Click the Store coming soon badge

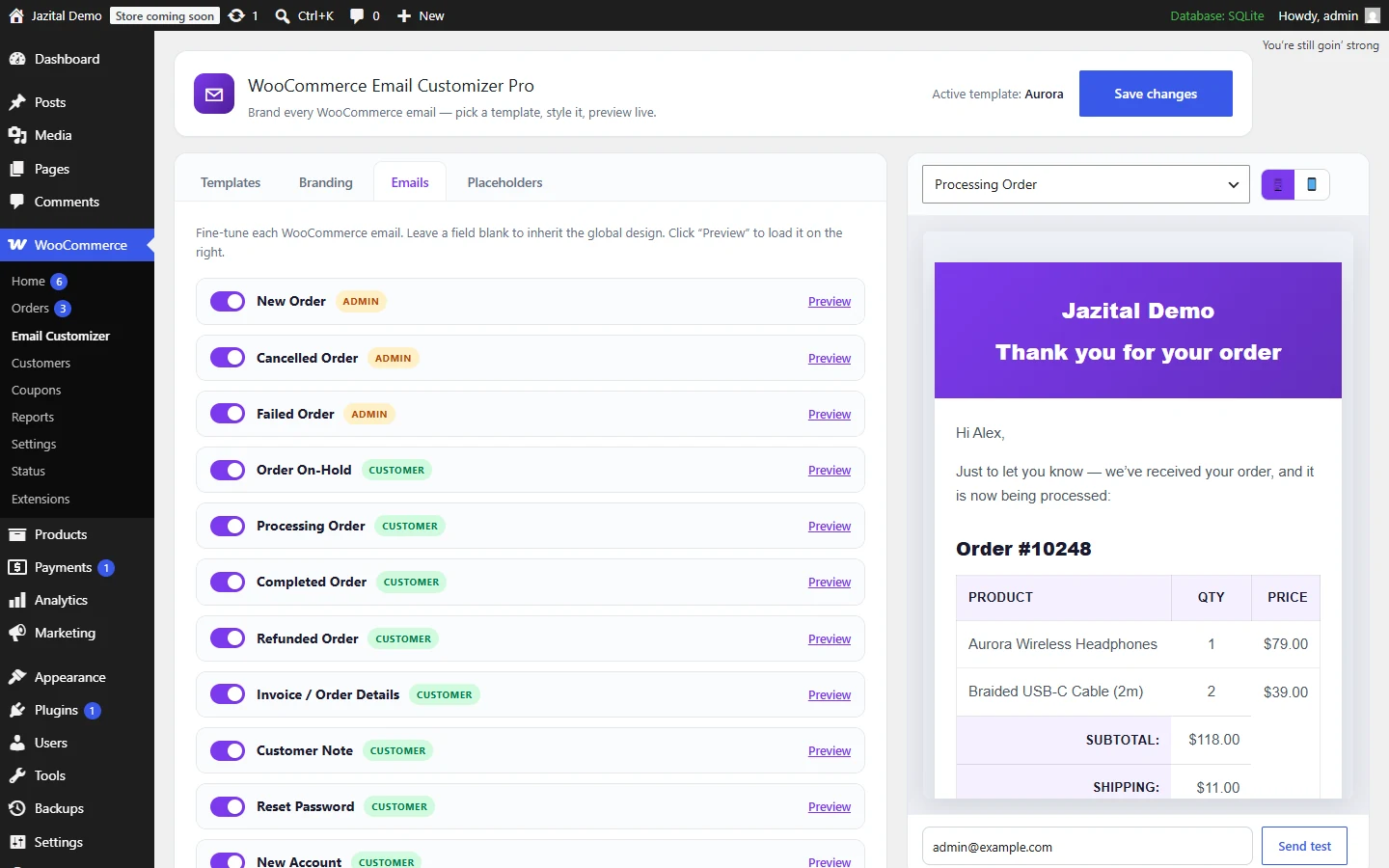165,15
